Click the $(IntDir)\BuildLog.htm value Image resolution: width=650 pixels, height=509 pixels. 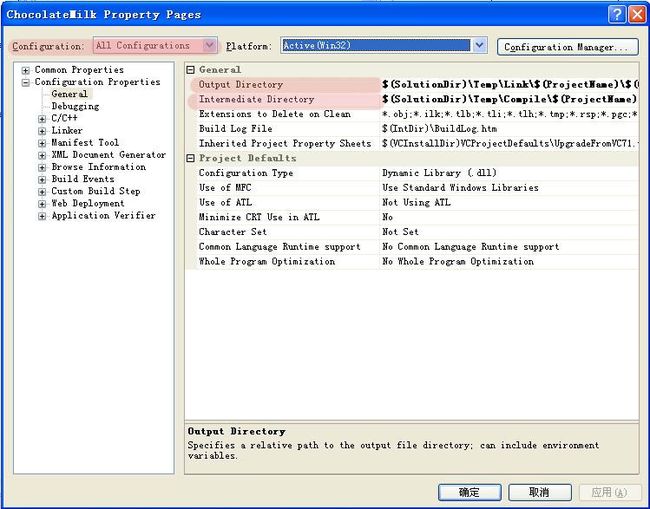coord(509,129)
